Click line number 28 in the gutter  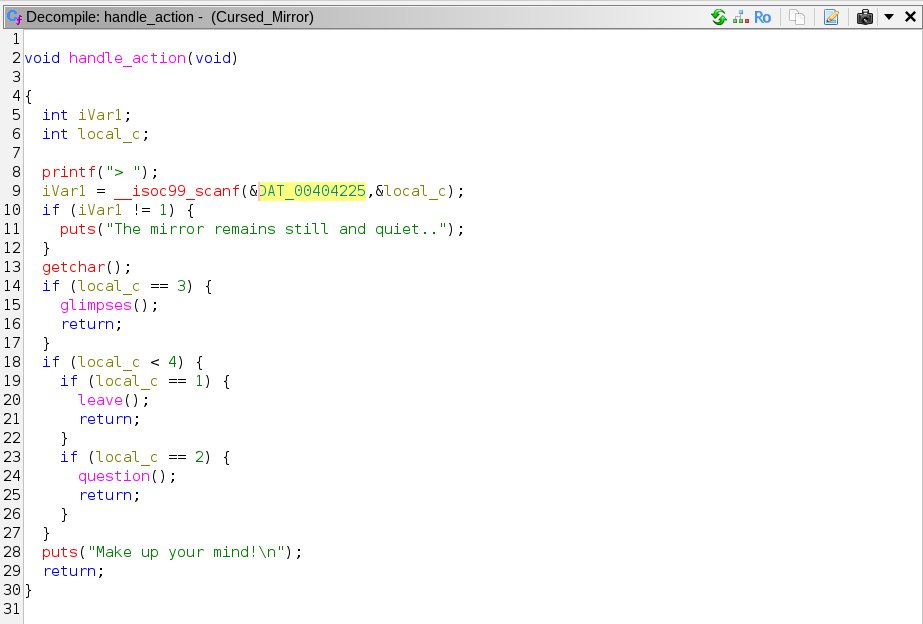click(12, 552)
